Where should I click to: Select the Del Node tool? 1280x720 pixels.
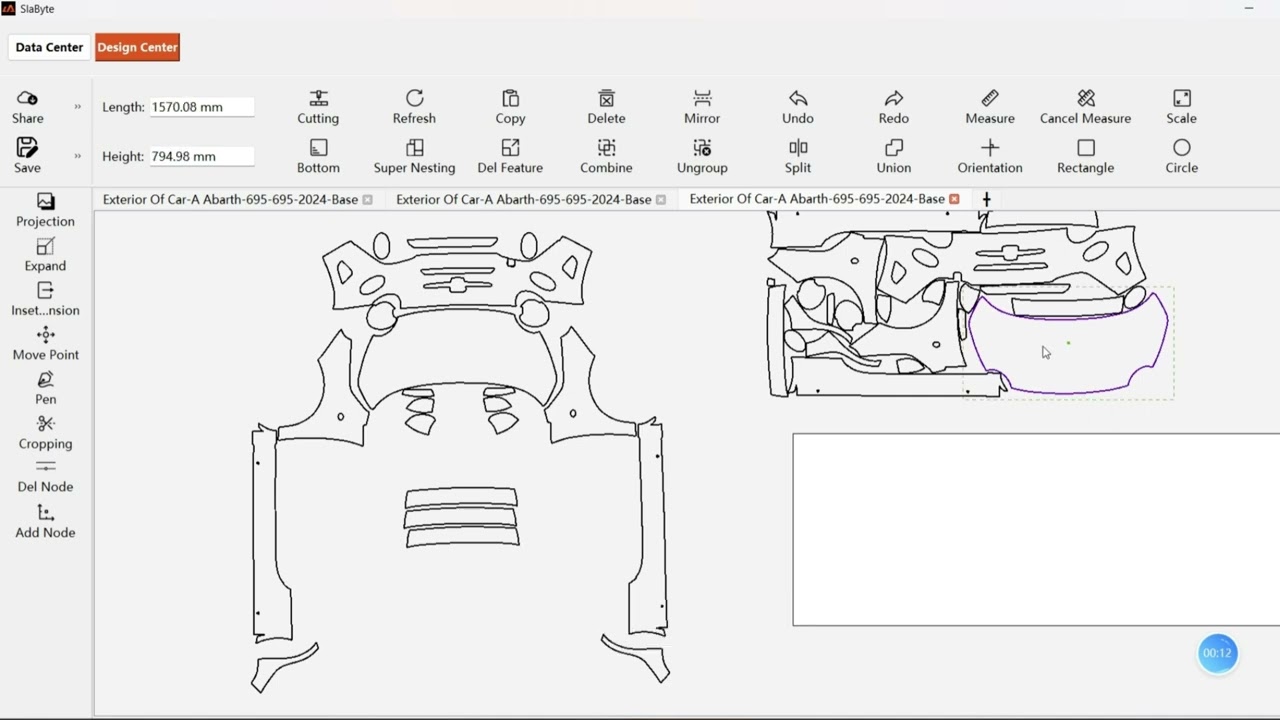point(45,476)
